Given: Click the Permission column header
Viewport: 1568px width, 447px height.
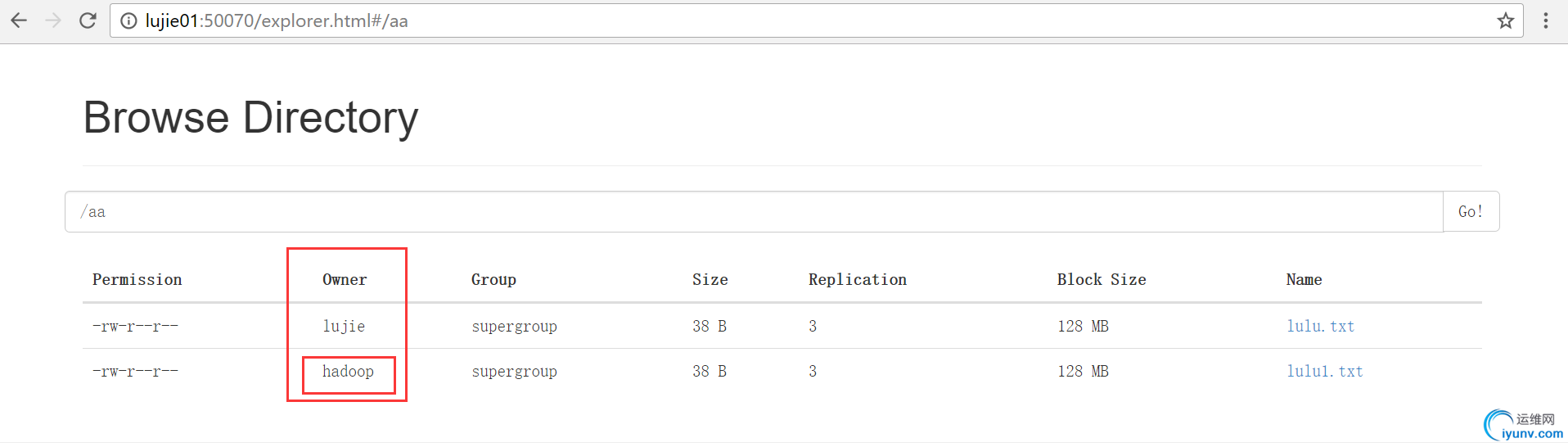Looking at the screenshot, I should pyautogui.click(x=137, y=280).
